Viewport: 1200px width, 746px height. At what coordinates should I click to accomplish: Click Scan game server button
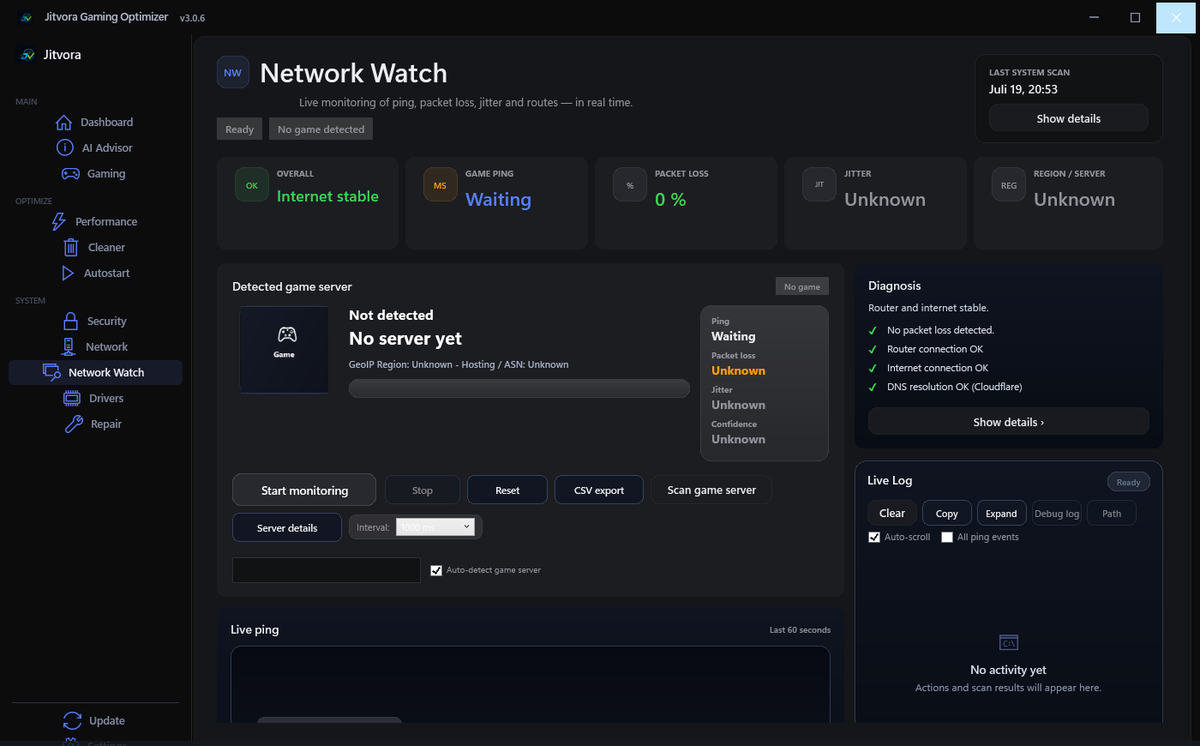tap(711, 490)
